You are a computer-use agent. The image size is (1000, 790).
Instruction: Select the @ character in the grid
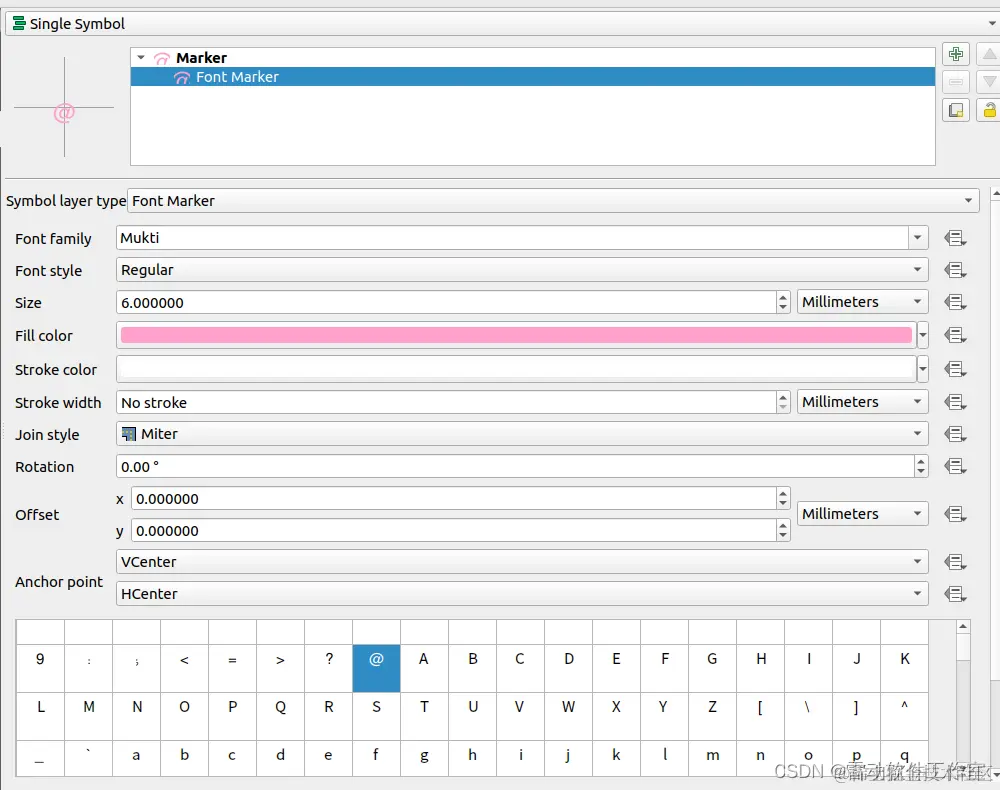(376, 668)
